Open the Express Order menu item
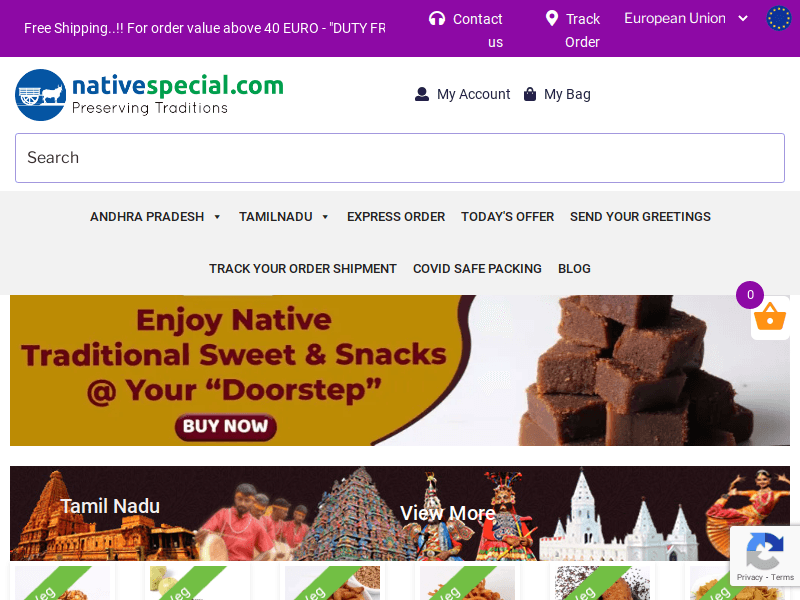 [x=396, y=217]
